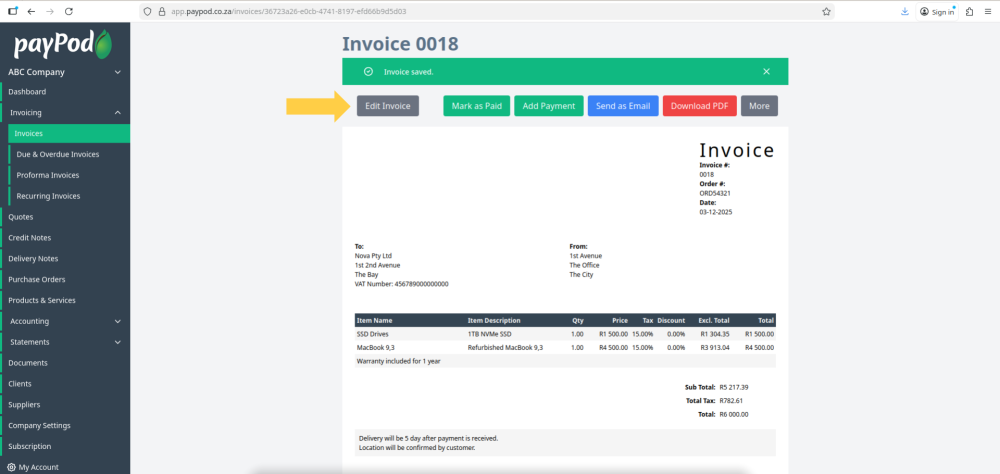Click the Invoice 0018 page heading
Screen dimensions: 1000x474
(x=401, y=44)
